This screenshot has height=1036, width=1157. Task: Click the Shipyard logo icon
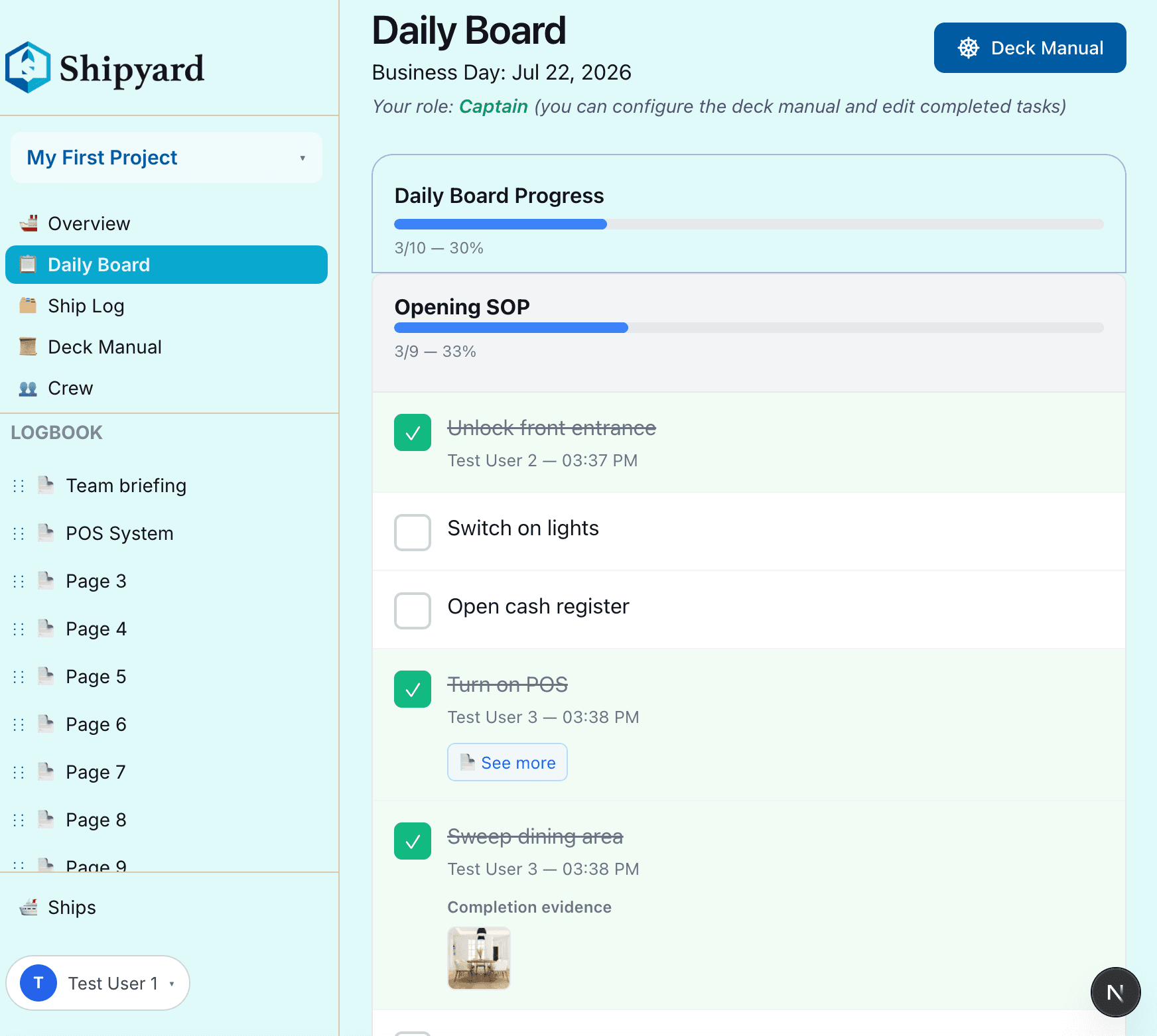coord(28,68)
